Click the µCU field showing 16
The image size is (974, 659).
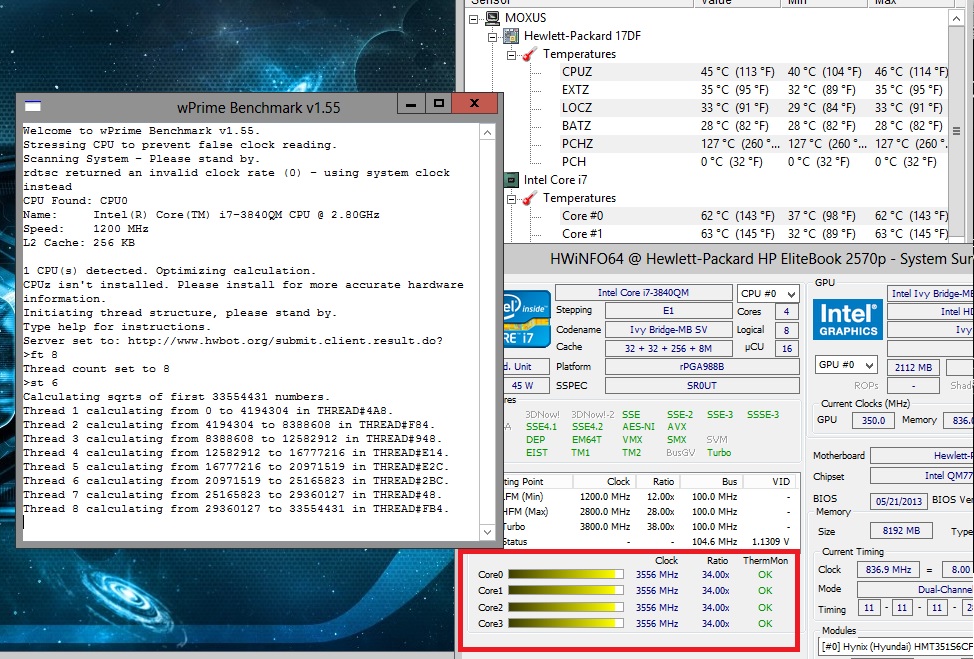point(786,348)
